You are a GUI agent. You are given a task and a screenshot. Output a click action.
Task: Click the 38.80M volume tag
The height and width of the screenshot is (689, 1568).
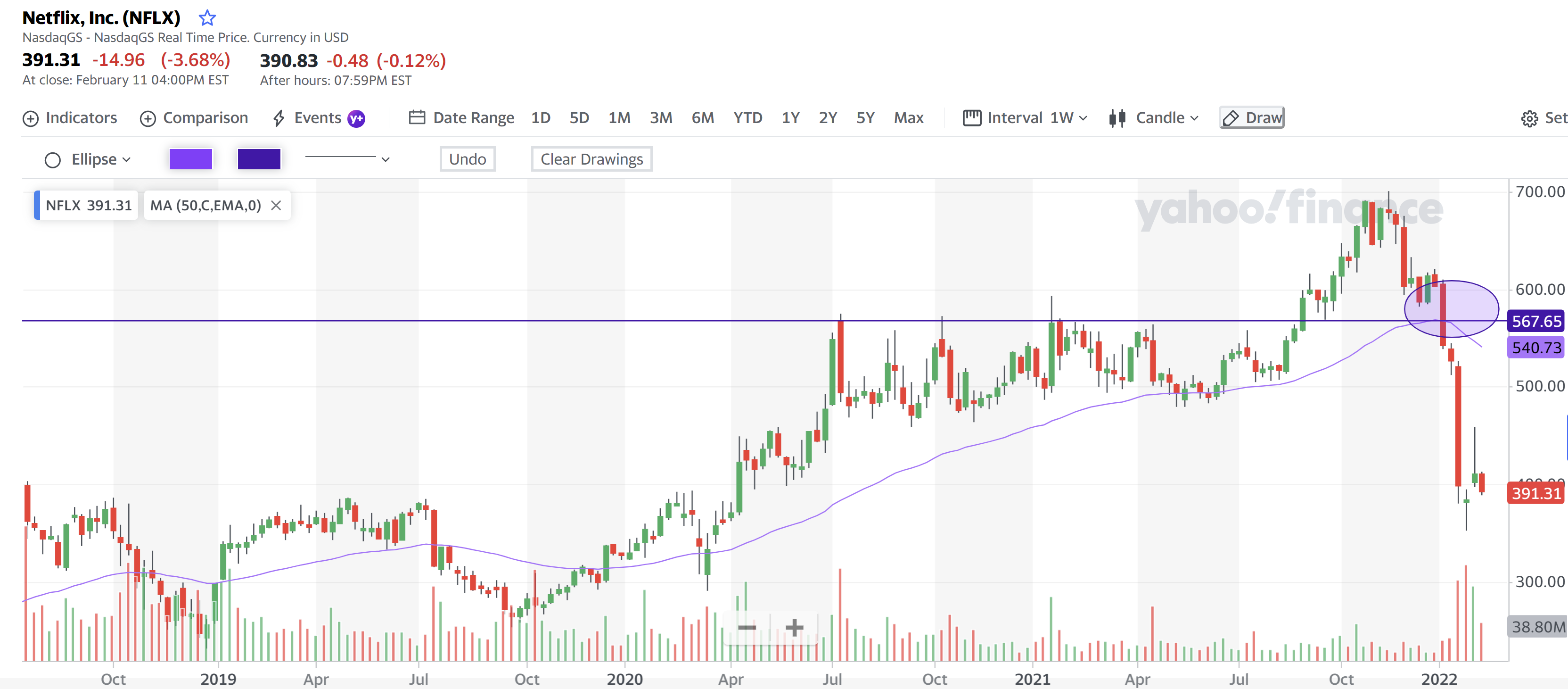point(1537,627)
